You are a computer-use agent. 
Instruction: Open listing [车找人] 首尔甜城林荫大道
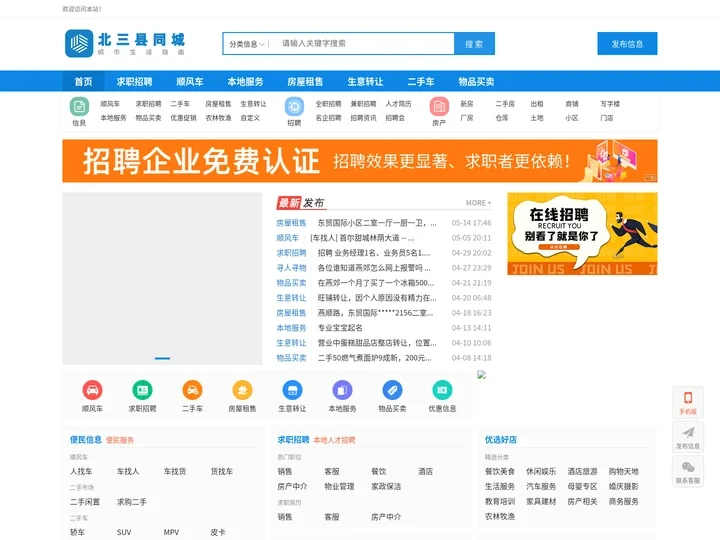coord(362,238)
